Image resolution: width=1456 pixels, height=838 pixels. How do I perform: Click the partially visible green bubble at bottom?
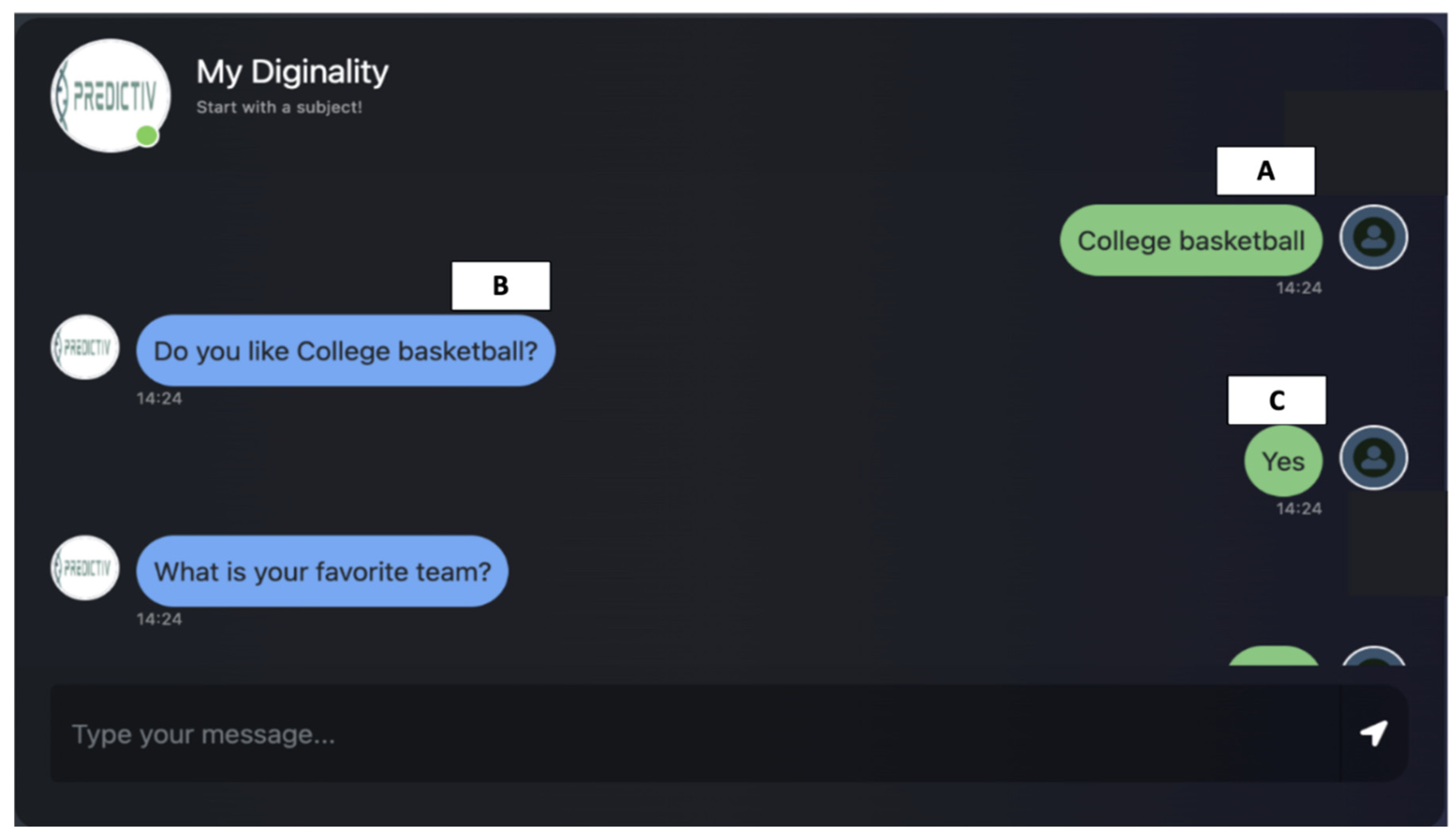click(x=1274, y=657)
